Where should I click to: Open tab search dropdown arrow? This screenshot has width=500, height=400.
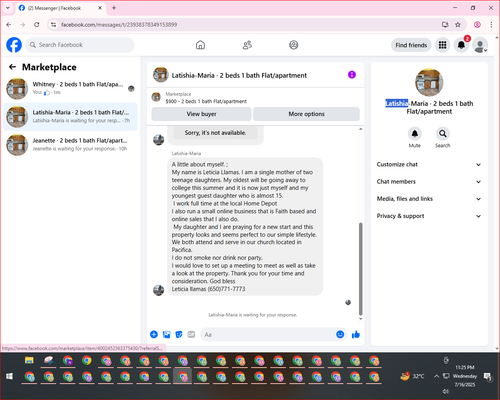pyautogui.click(x=8, y=8)
